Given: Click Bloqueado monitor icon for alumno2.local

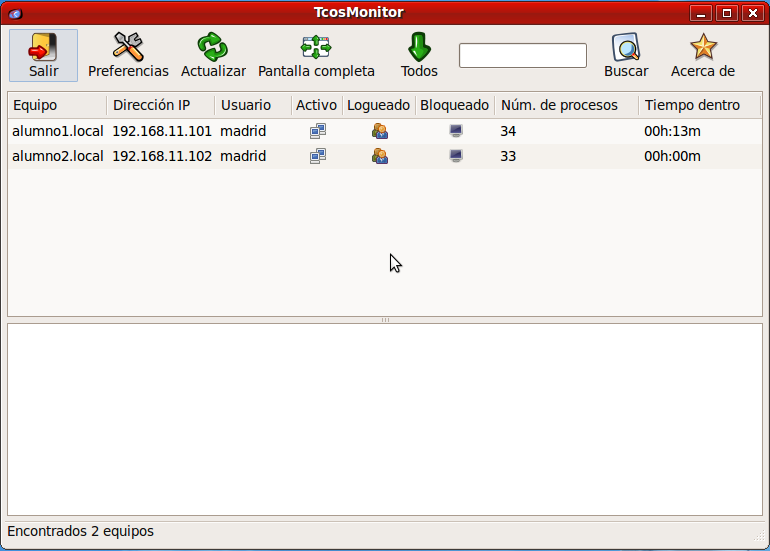Looking at the screenshot, I should coord(456,156).
